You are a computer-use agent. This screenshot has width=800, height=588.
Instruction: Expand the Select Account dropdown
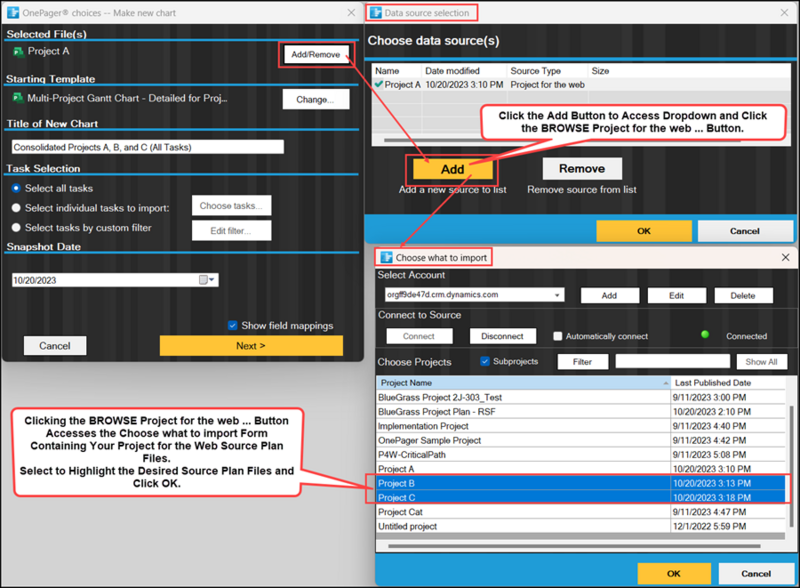557,295
